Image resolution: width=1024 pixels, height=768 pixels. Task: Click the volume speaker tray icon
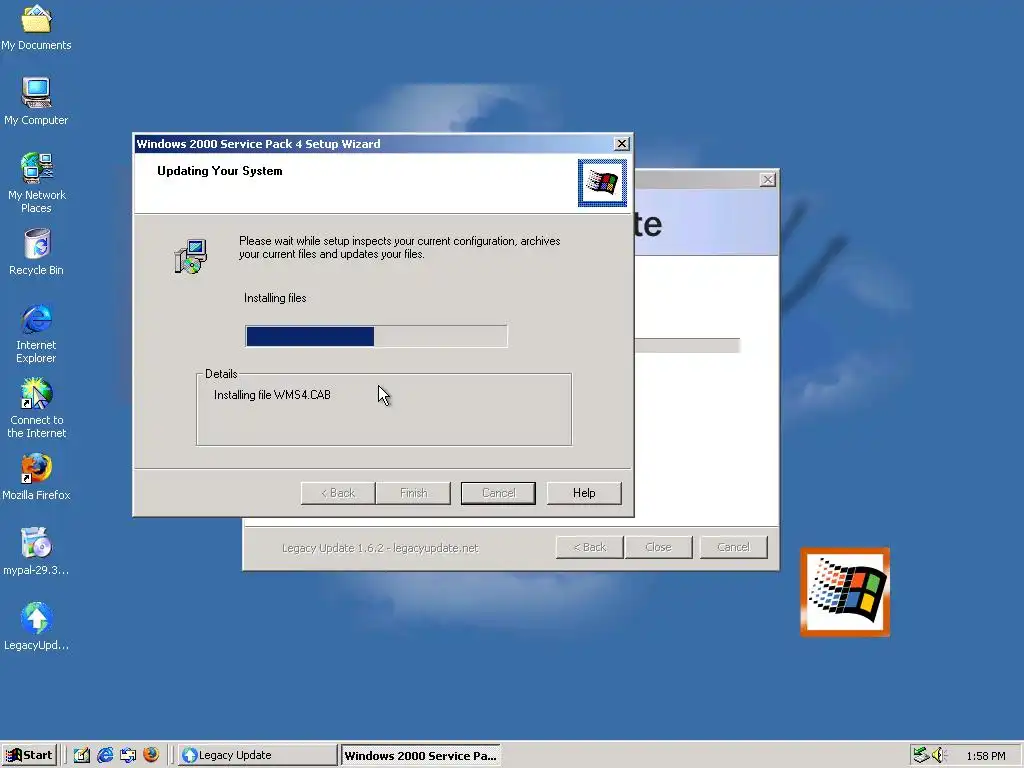(939, 755)
